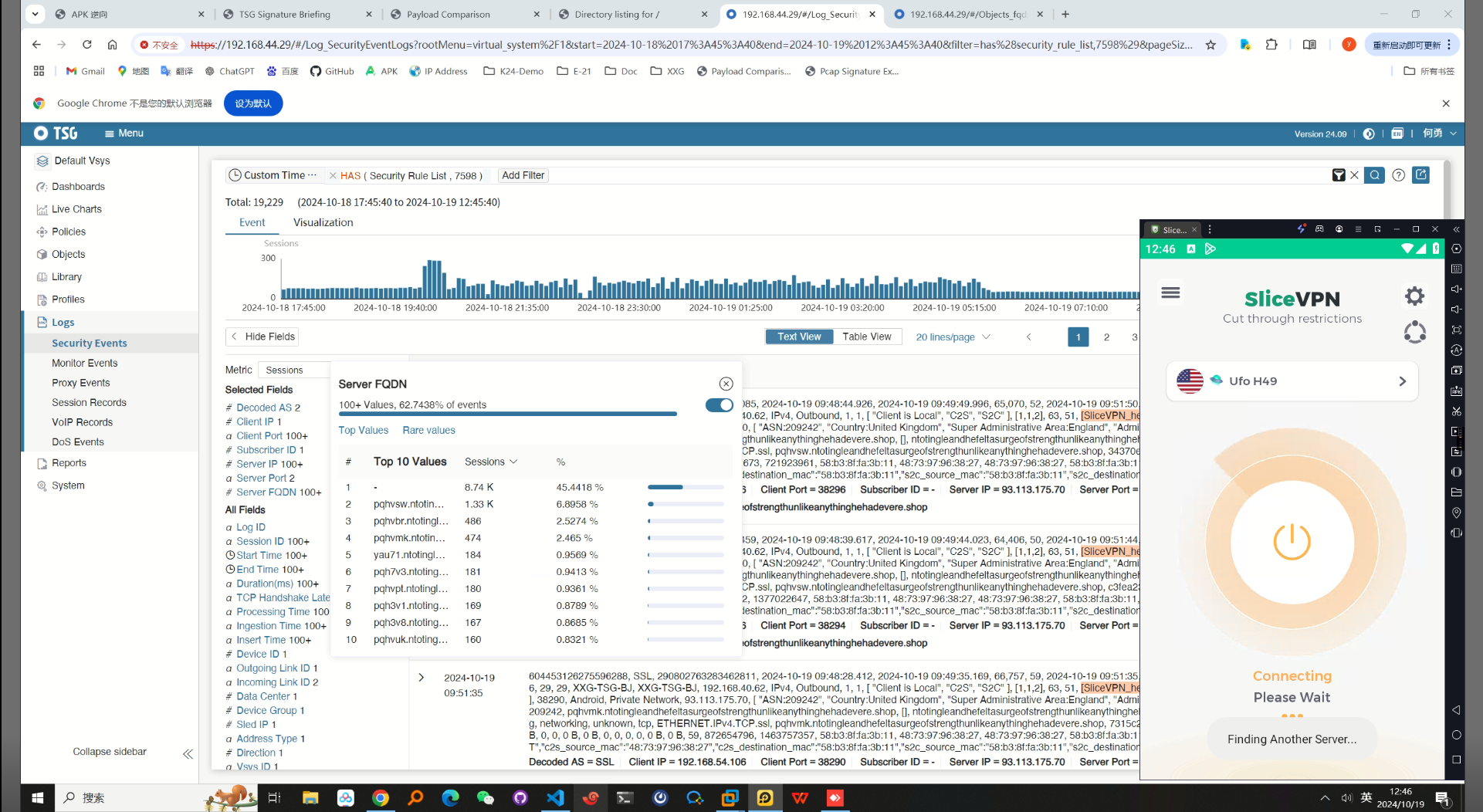Open Session Records in sidebar
1483x812 pixels.
coord(89,402)
